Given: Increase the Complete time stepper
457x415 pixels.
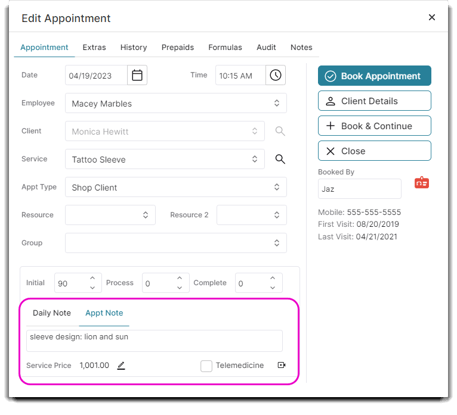Looking at the screenshot, I should point(272,278).
